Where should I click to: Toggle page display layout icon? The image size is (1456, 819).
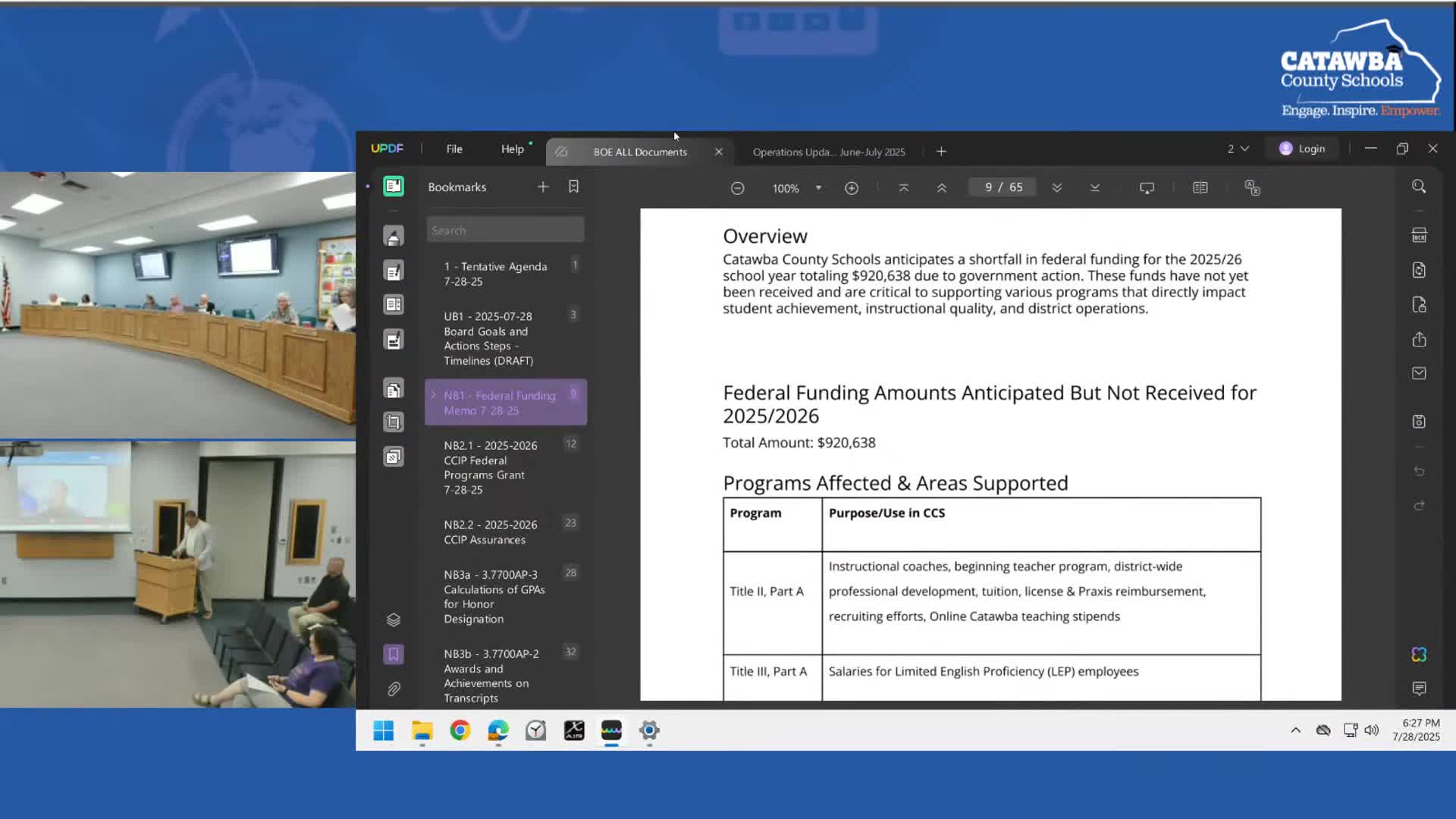(x=1200, y=188)
